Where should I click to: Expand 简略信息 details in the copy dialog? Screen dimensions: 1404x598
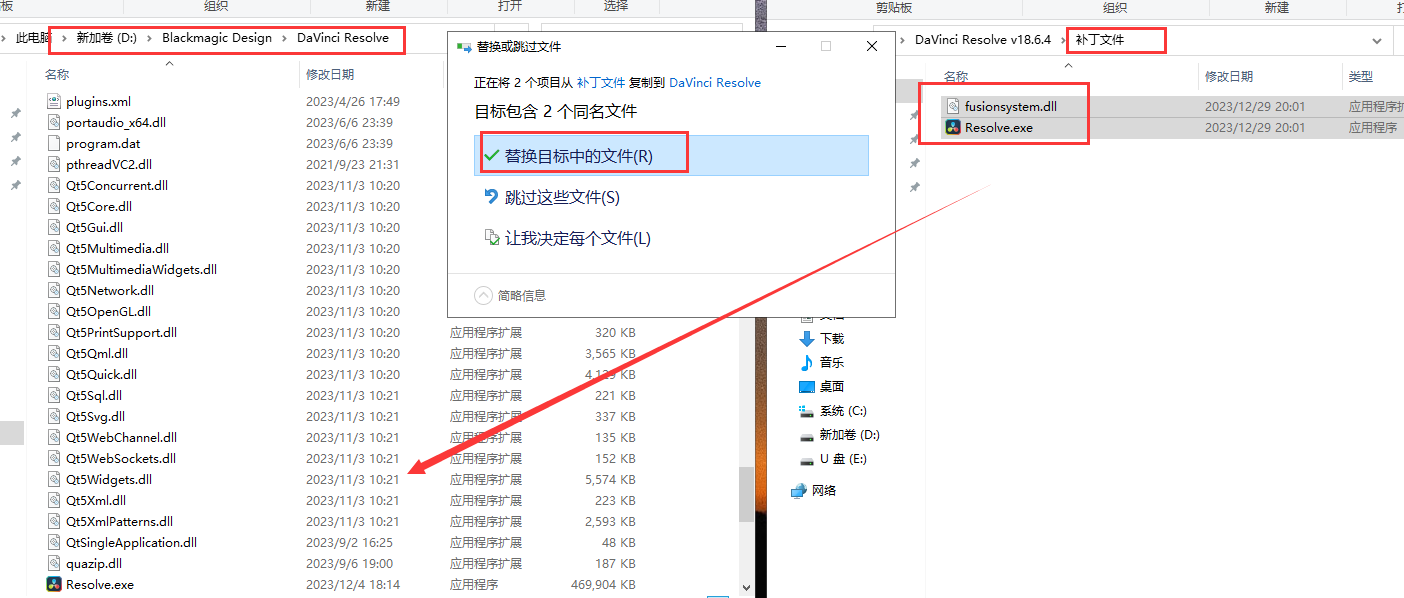pos(484,295)
